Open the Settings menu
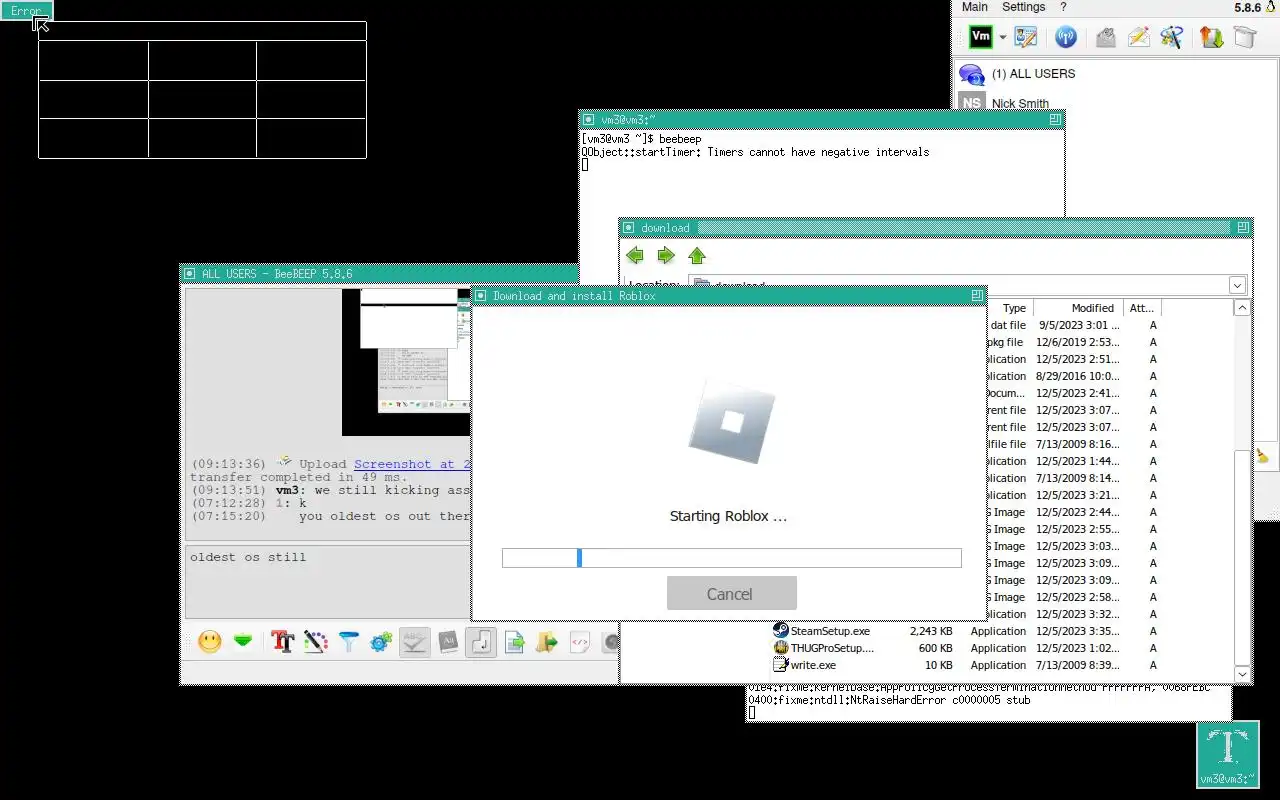The width and height of the screenshot is (1280, 800). pos(1024,7)
